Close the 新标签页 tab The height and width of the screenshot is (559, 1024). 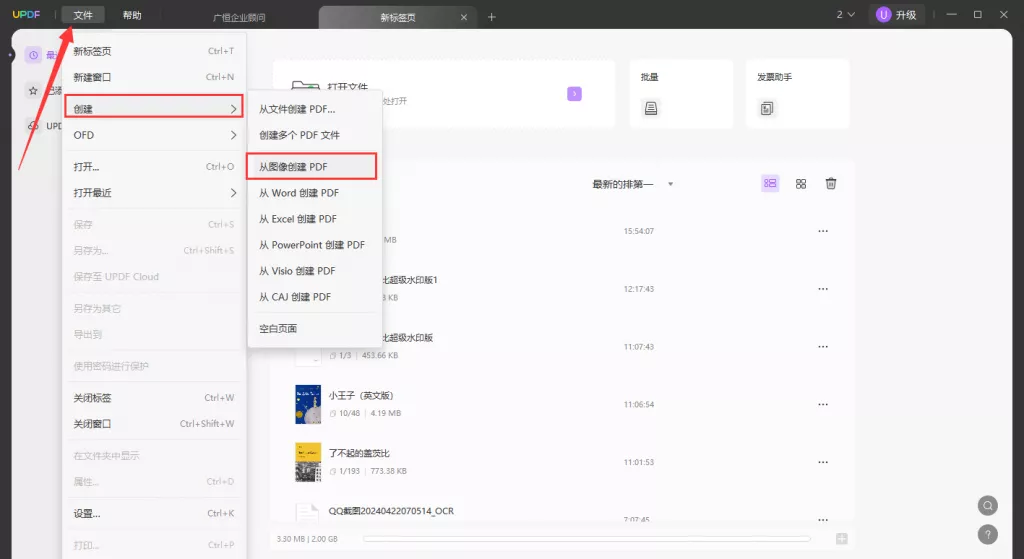coord(464,17)
